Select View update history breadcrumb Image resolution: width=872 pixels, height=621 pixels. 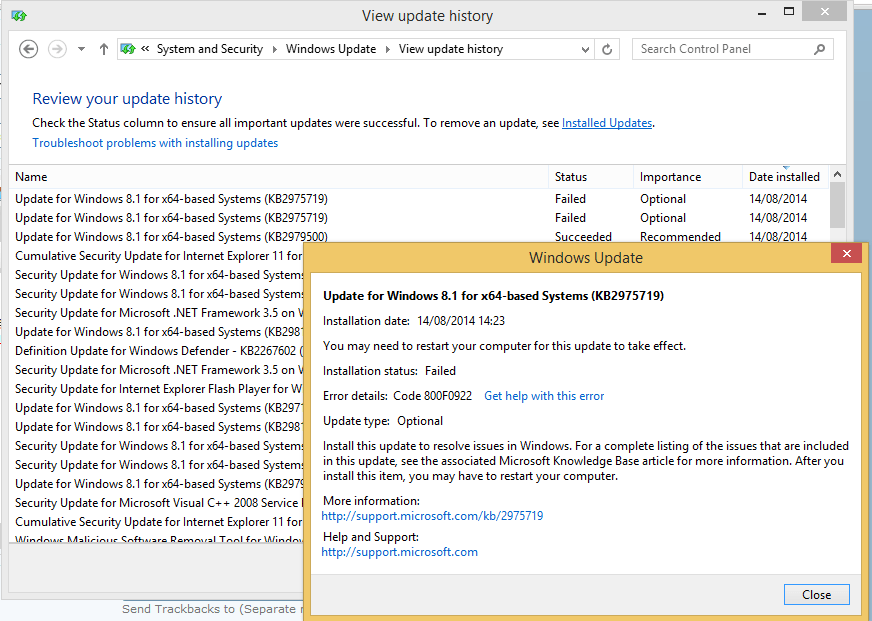[x=450, y=49]
